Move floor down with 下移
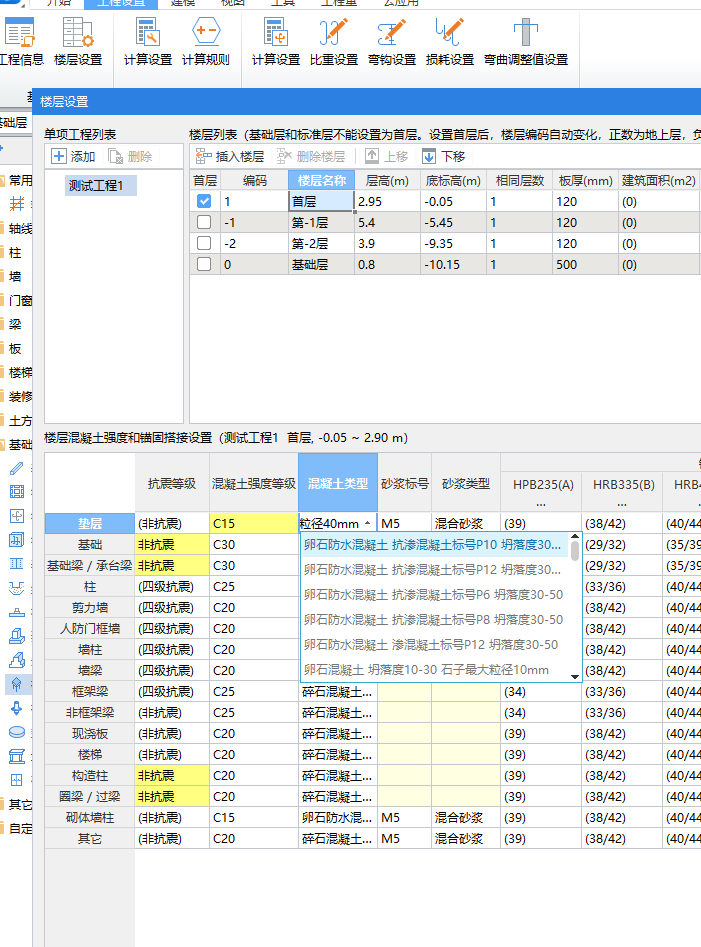 tap(443, 156)
